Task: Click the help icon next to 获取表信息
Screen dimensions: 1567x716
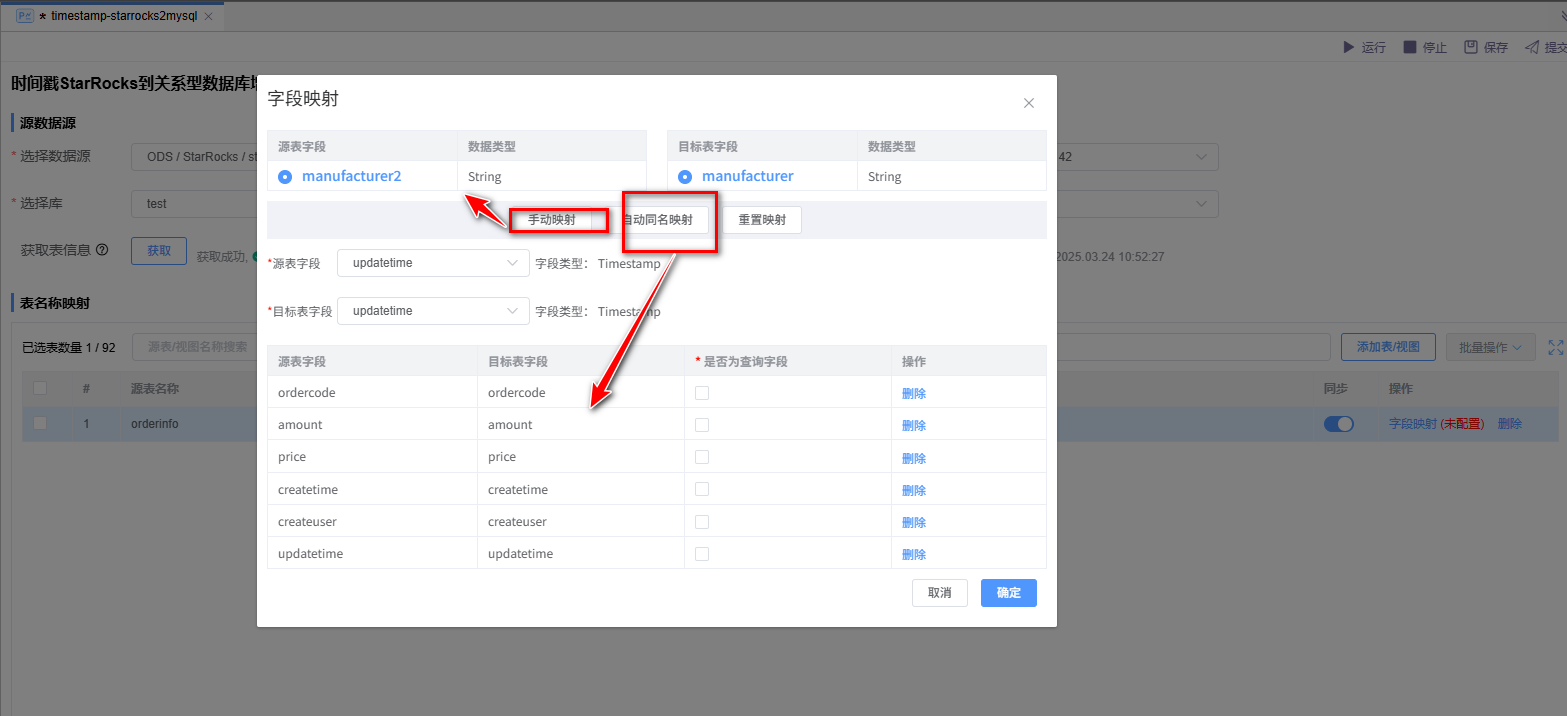Action: point(102,250)
